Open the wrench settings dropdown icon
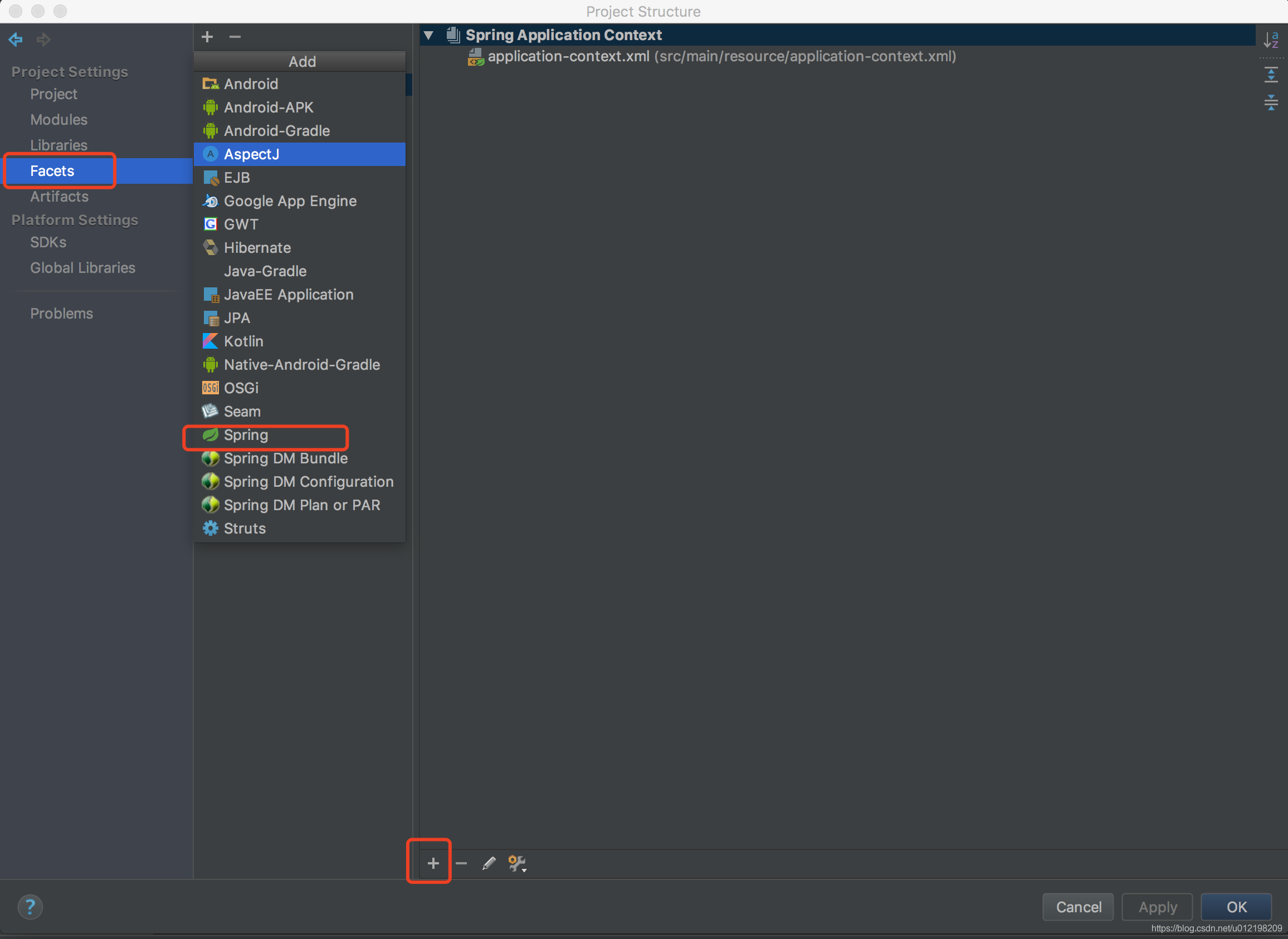Screen dimensions: 1288x939 (x=517, y=863)
